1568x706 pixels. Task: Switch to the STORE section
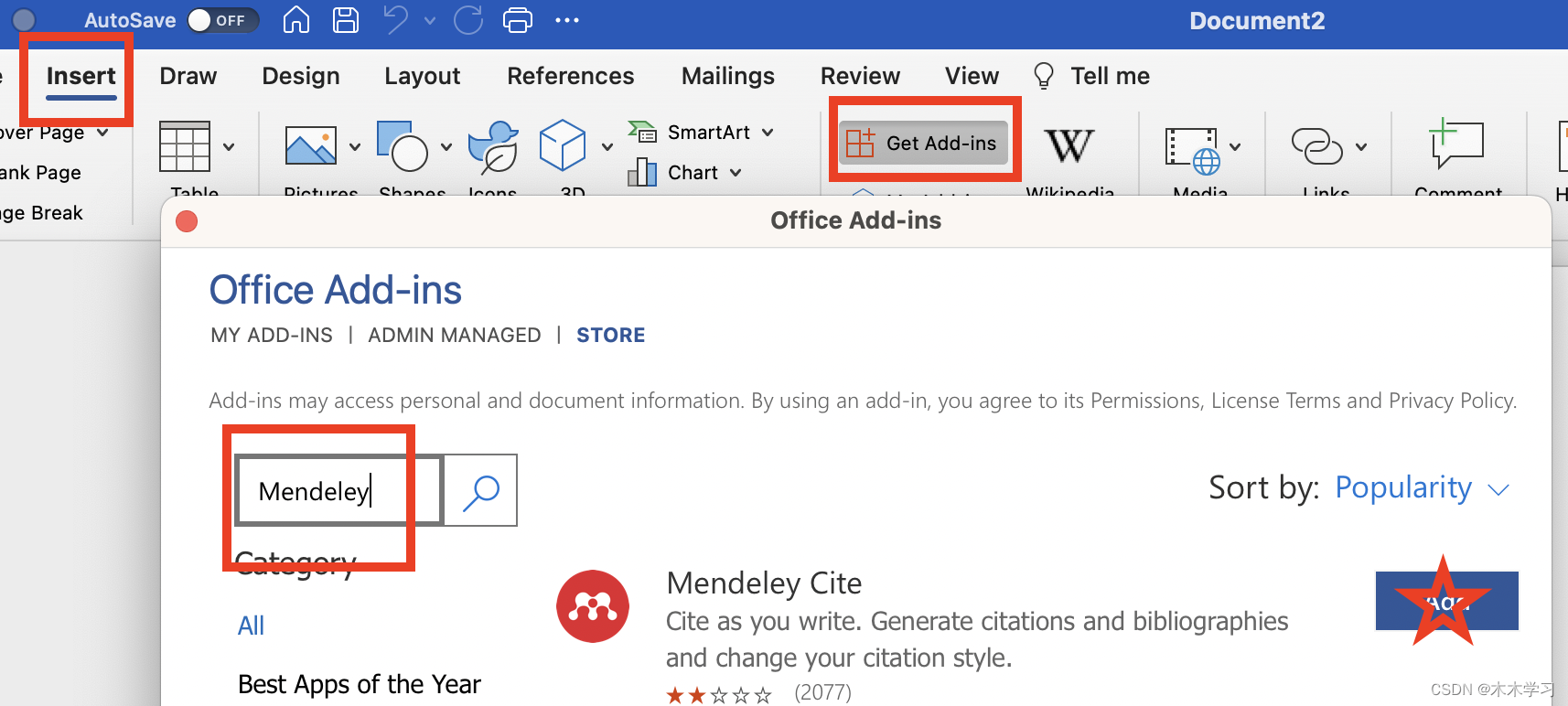pos(611,336)
